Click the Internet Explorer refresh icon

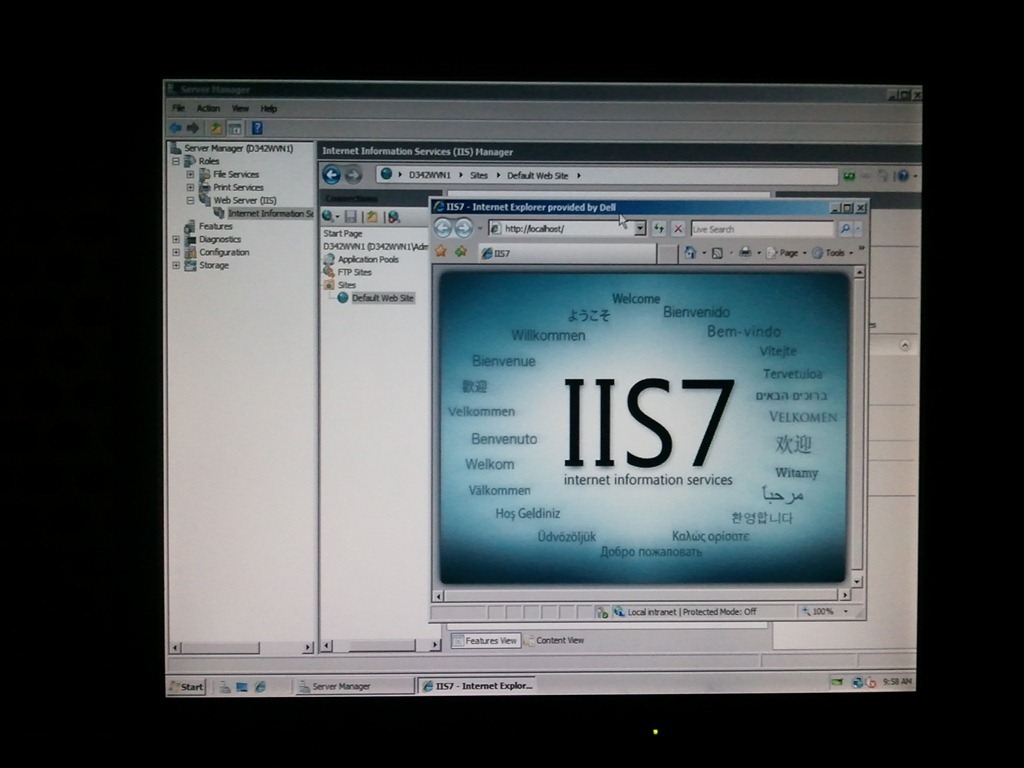pyautogui.click(x=659, y=229)
